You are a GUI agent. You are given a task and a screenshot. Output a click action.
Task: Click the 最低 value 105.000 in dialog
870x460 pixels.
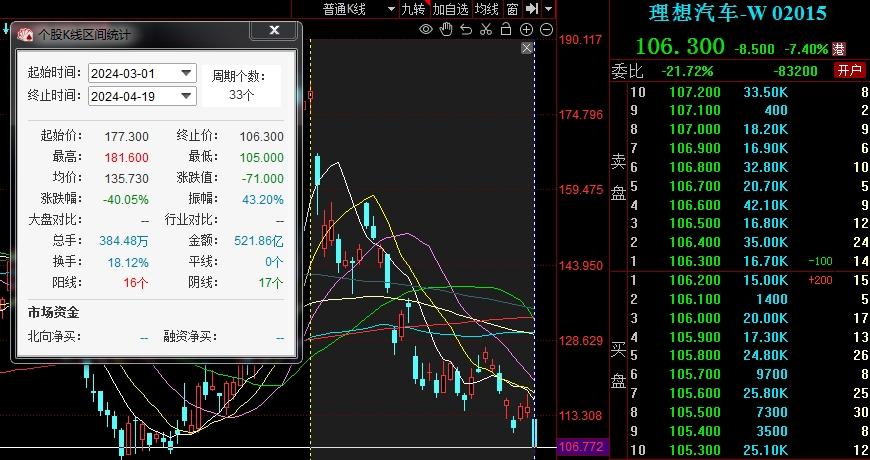point(261,158)
